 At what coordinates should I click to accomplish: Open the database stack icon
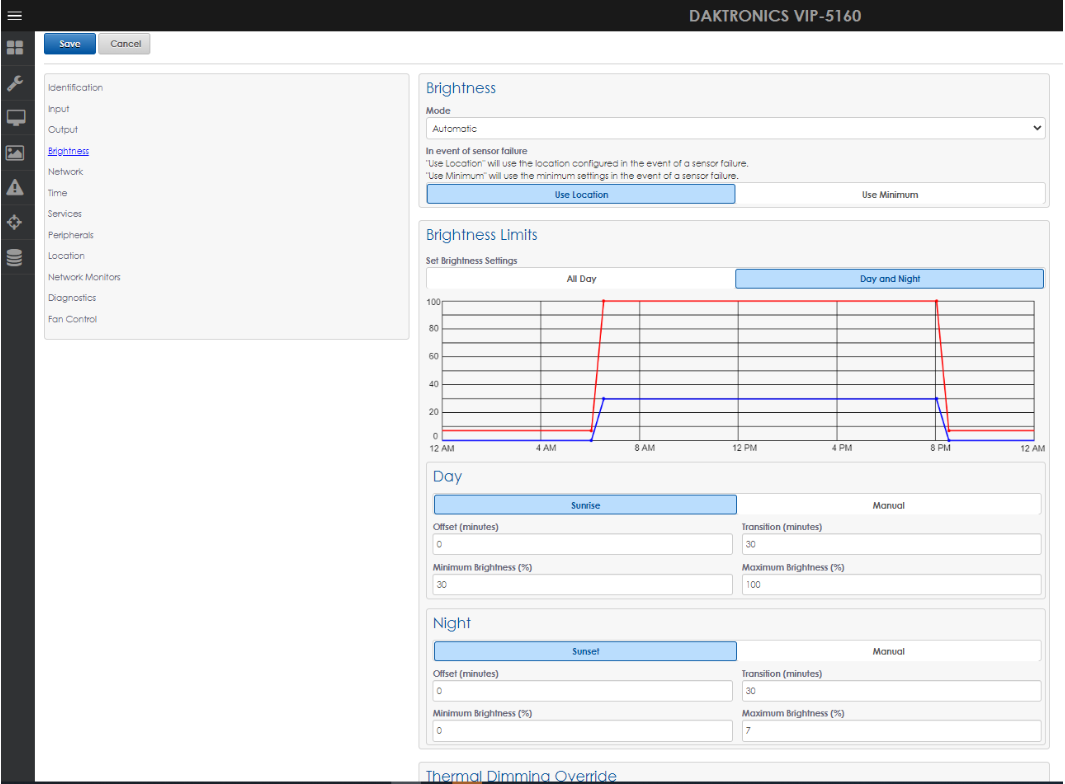[15, 257]
